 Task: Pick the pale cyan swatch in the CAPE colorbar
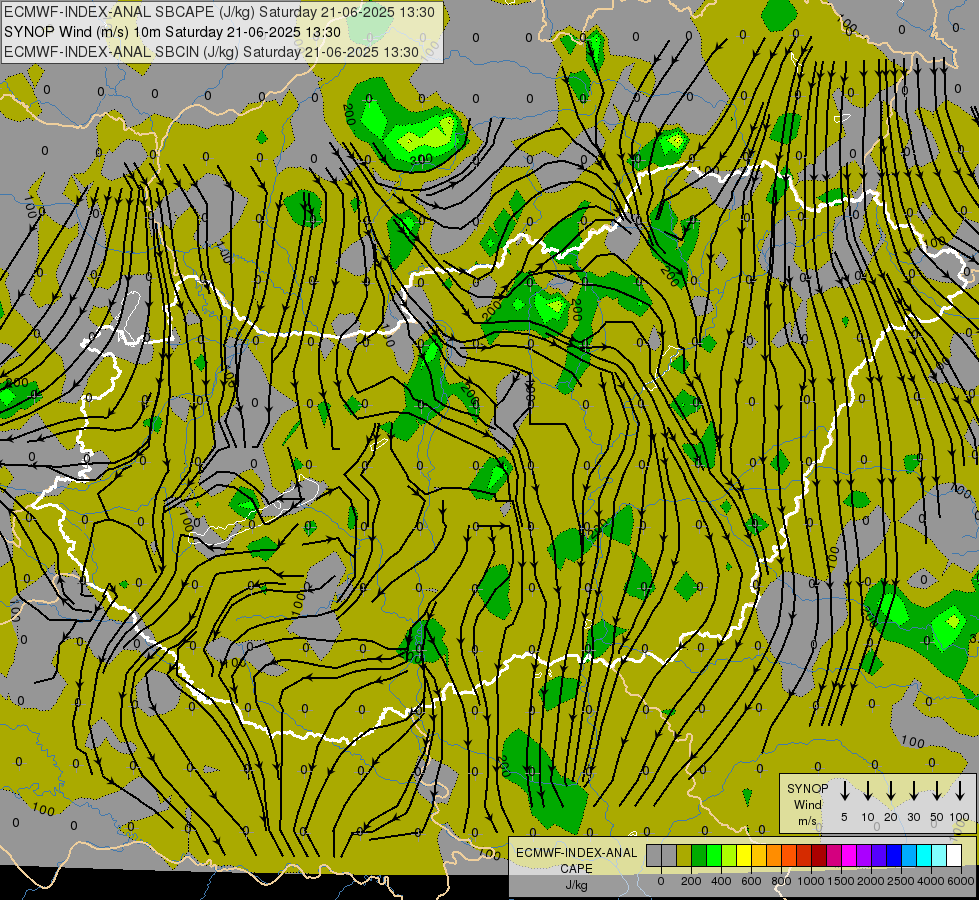pos(939,856)
